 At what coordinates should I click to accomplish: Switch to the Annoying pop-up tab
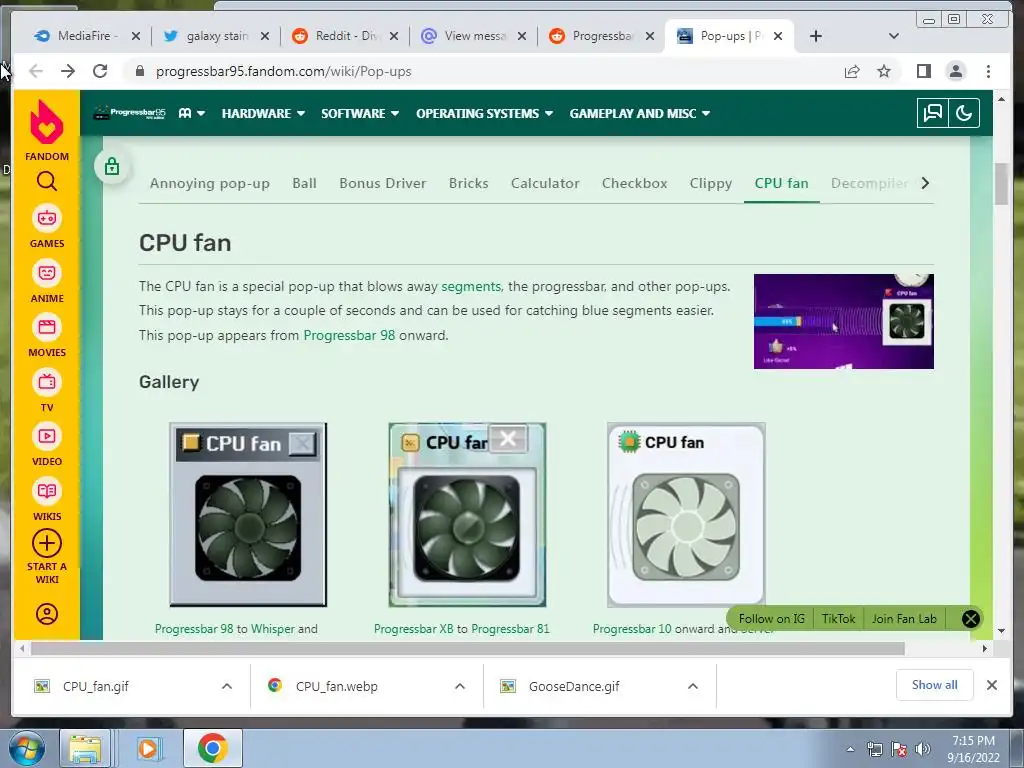point(210,184)
